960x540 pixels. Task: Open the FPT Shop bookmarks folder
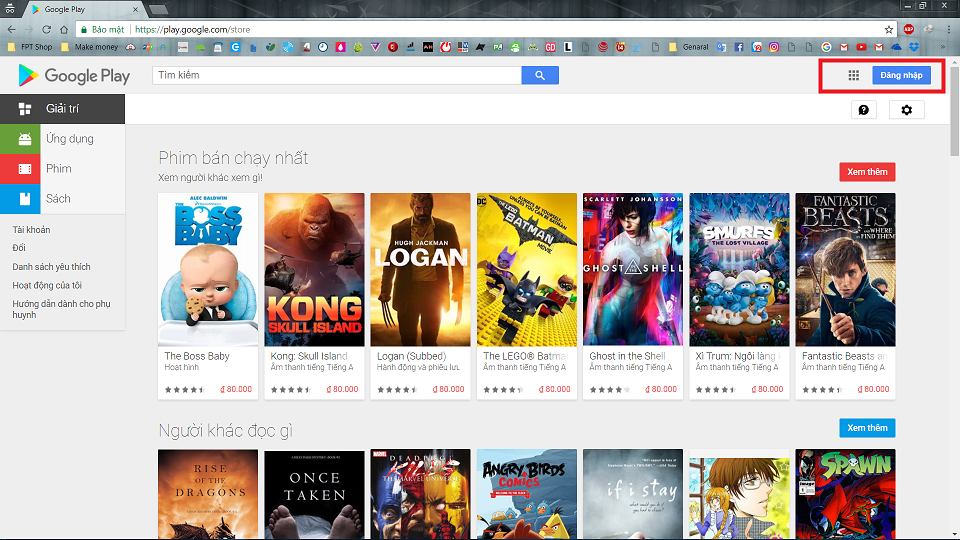point(30,47)
